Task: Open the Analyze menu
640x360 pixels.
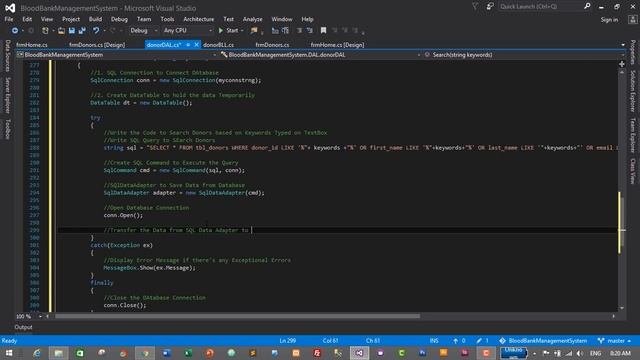Action: click(253, 19)
